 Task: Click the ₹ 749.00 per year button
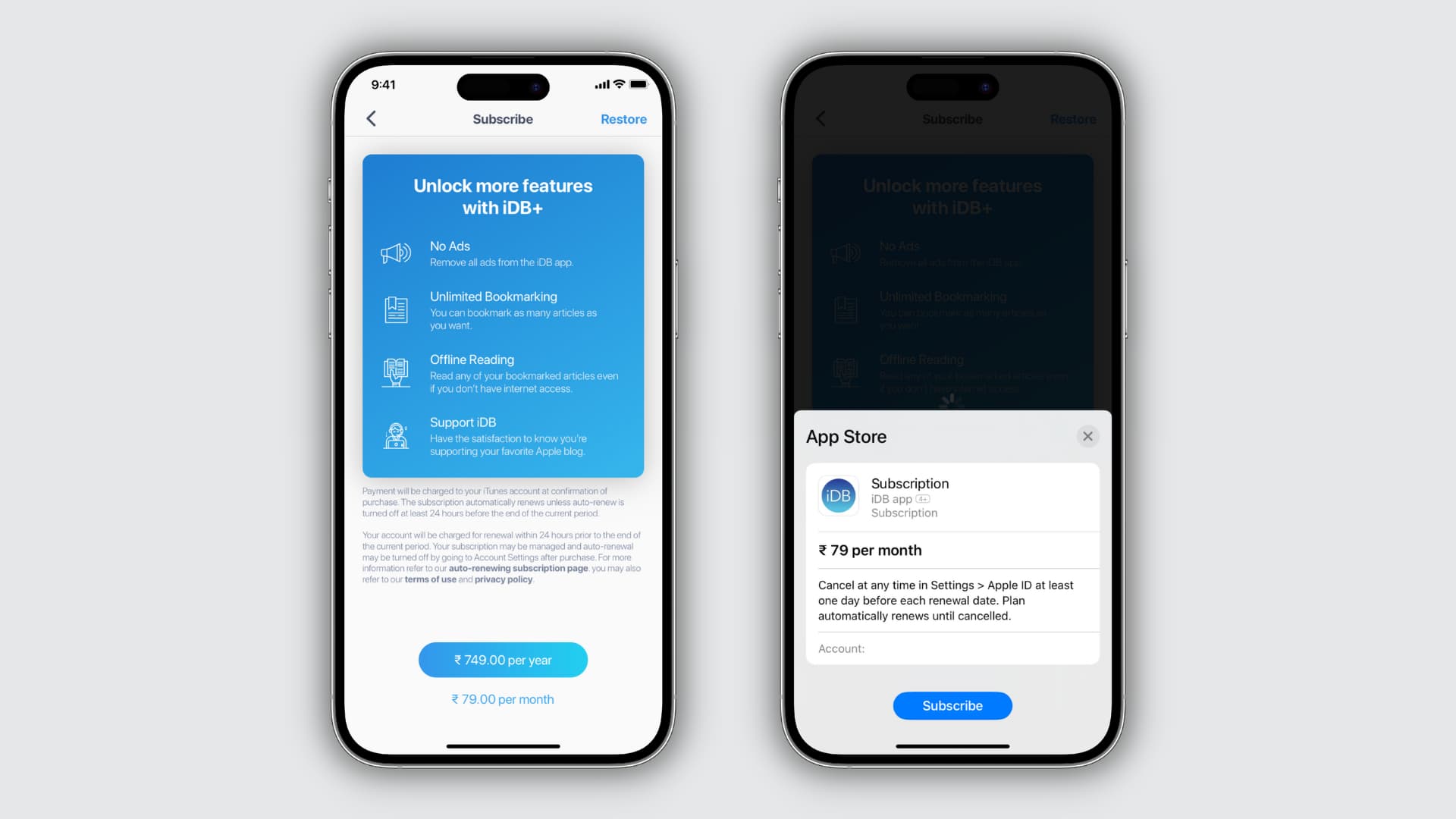click(503, 660)
